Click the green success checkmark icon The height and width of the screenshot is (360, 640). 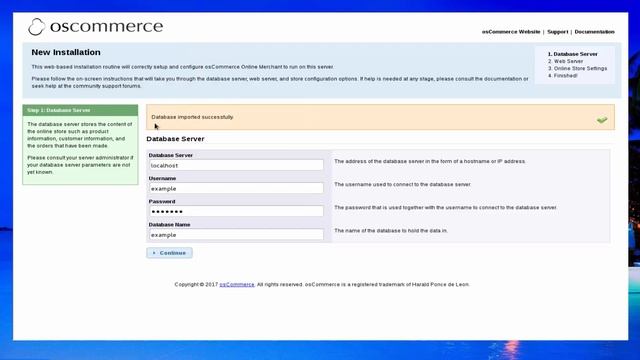click(602, 120)
